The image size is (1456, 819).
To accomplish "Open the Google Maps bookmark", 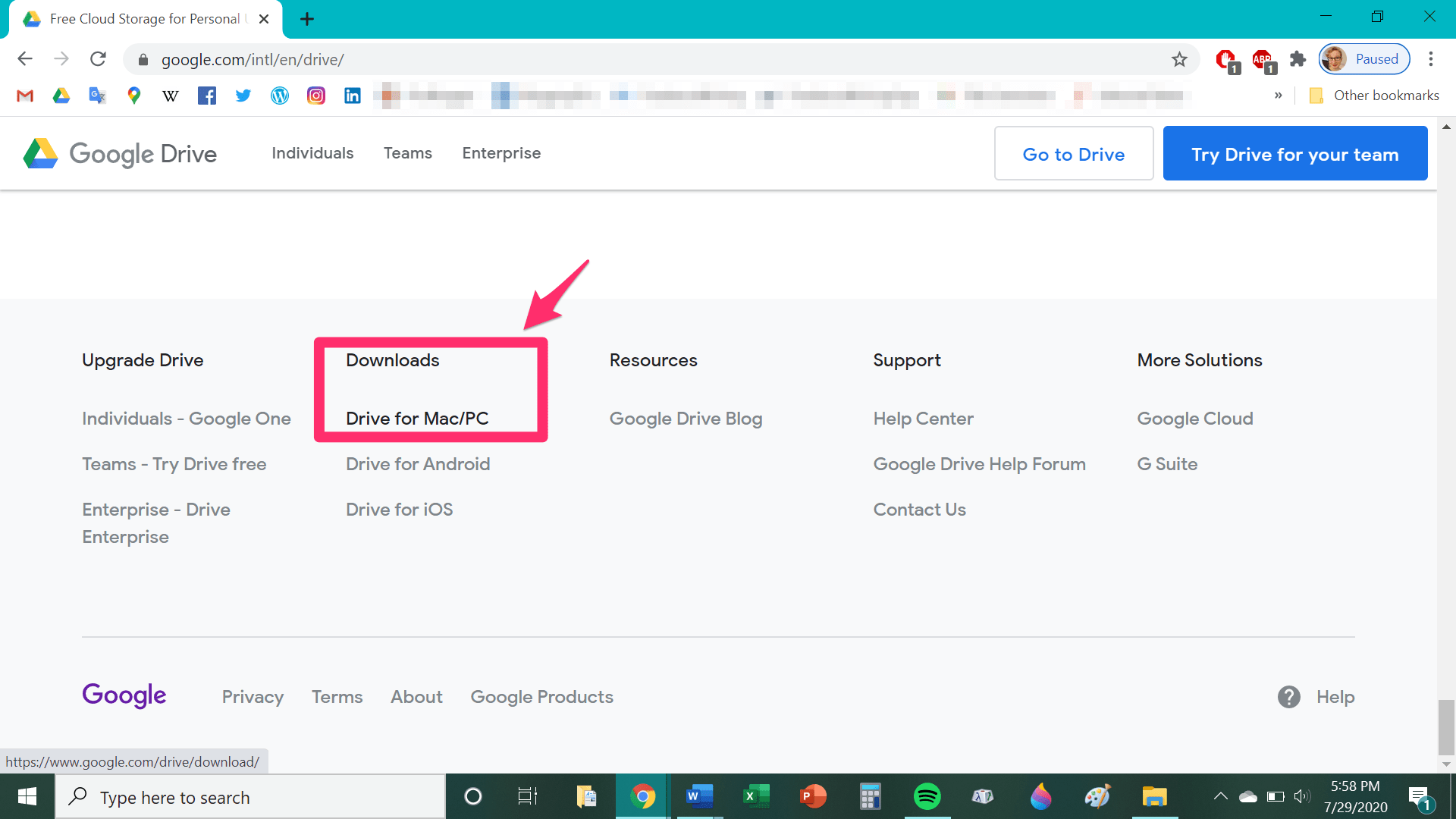I will (x=134, y=96).
